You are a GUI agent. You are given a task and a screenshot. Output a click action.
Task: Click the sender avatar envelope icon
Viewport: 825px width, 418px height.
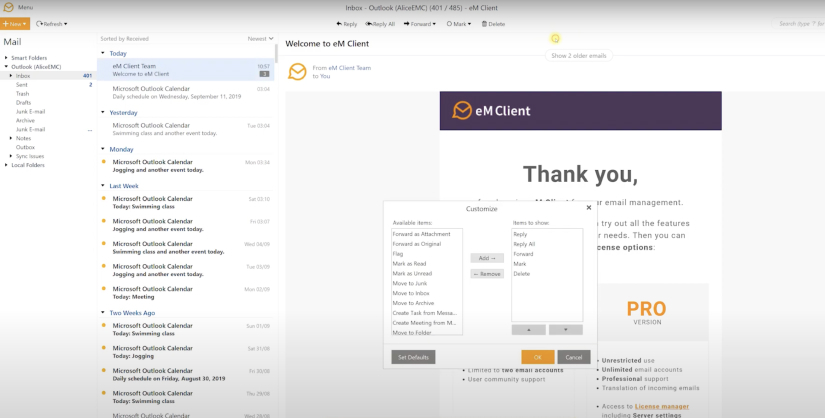(297, 72)
